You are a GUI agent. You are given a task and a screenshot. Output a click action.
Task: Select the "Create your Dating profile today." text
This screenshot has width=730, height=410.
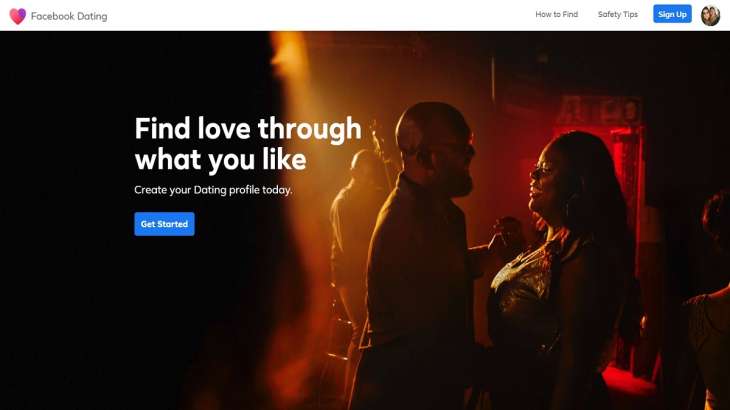click(x=213, y=190)
